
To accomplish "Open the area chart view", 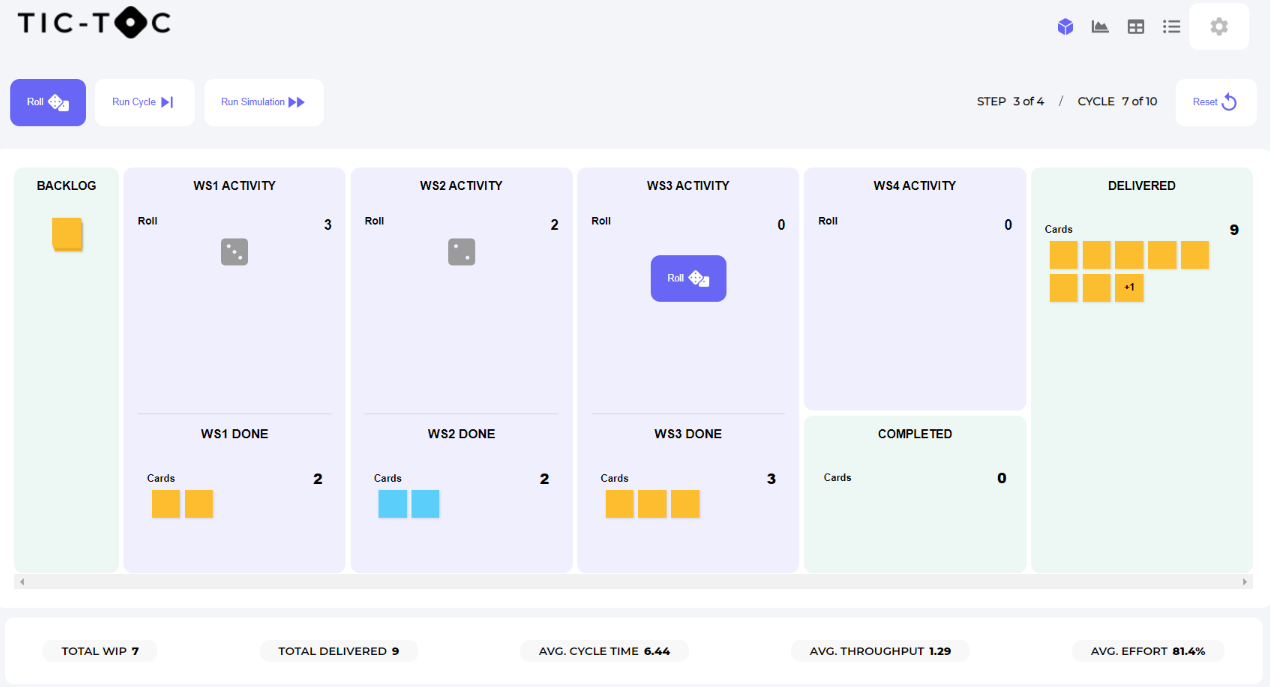I will point(1100,27).
